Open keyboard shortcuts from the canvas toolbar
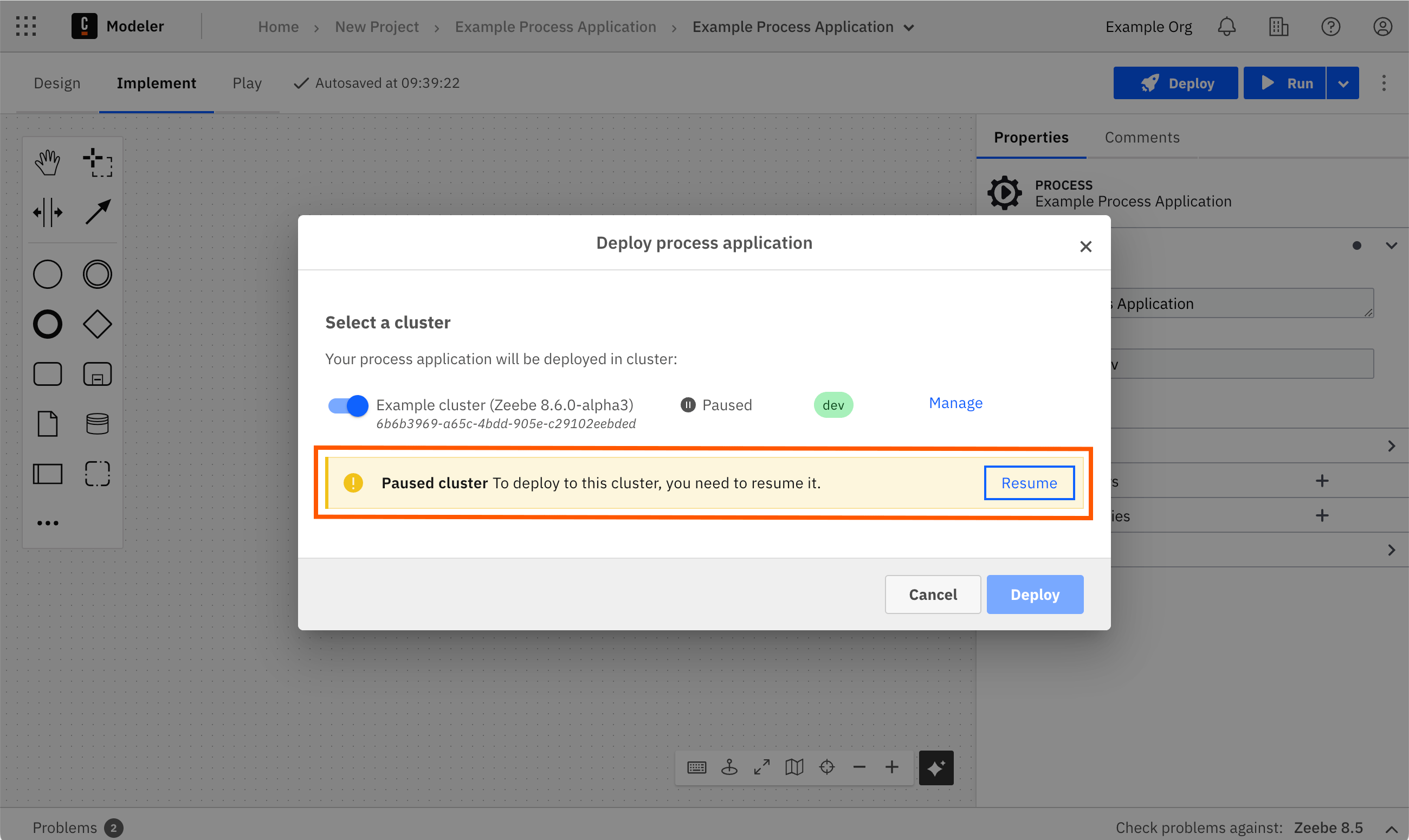This screenshot has width=1409, height=840. coord(696,767)
